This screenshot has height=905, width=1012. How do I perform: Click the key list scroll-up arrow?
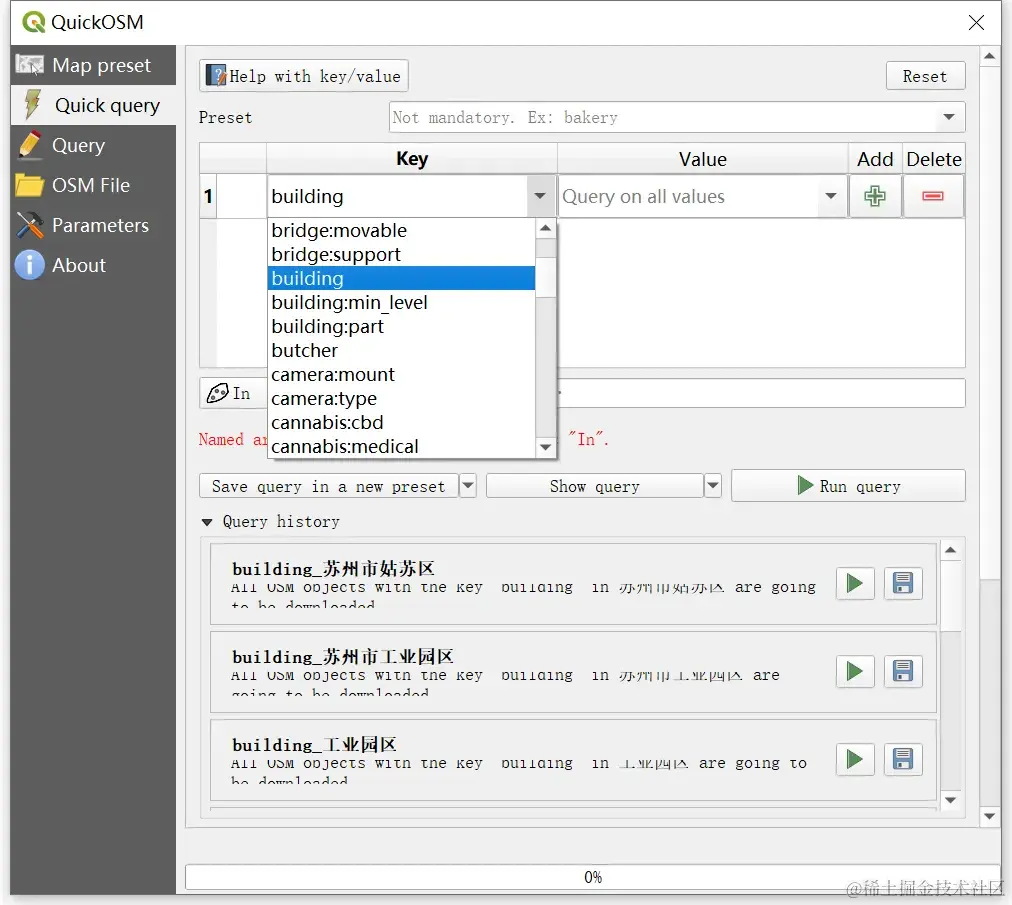(545, 228)
